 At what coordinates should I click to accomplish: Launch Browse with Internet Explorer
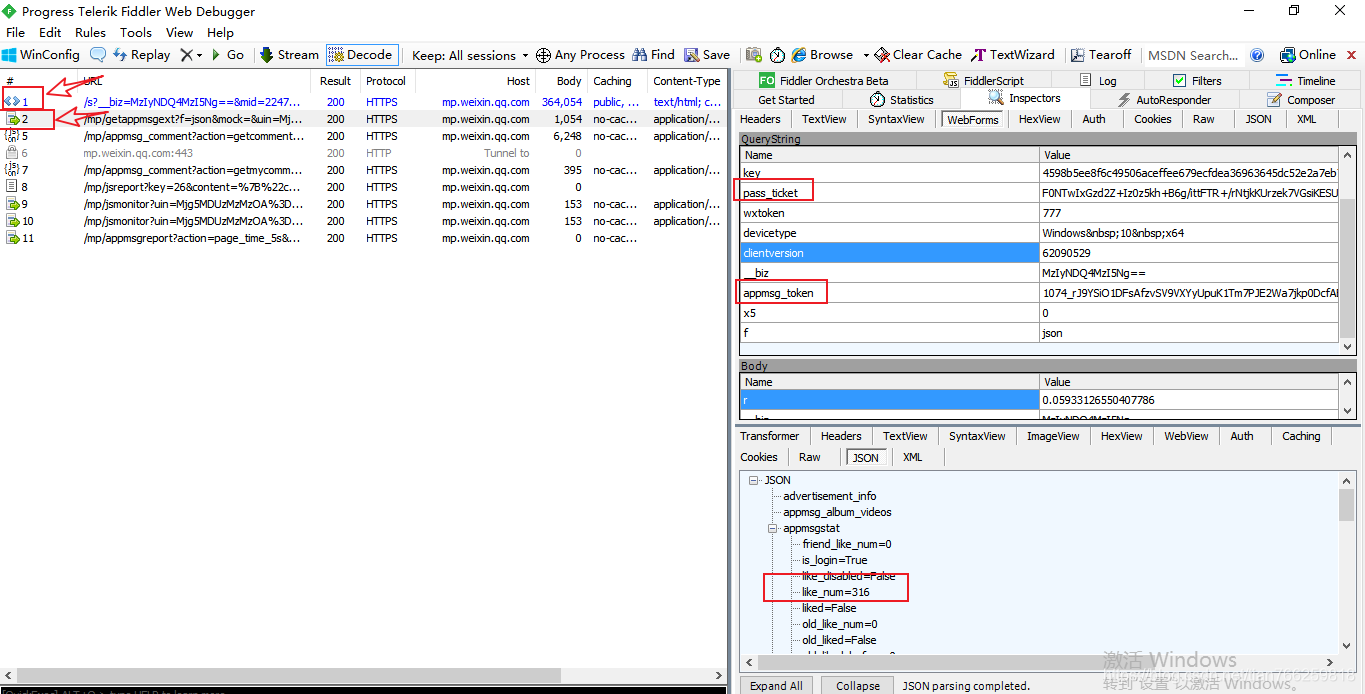[x=823, y=55]
